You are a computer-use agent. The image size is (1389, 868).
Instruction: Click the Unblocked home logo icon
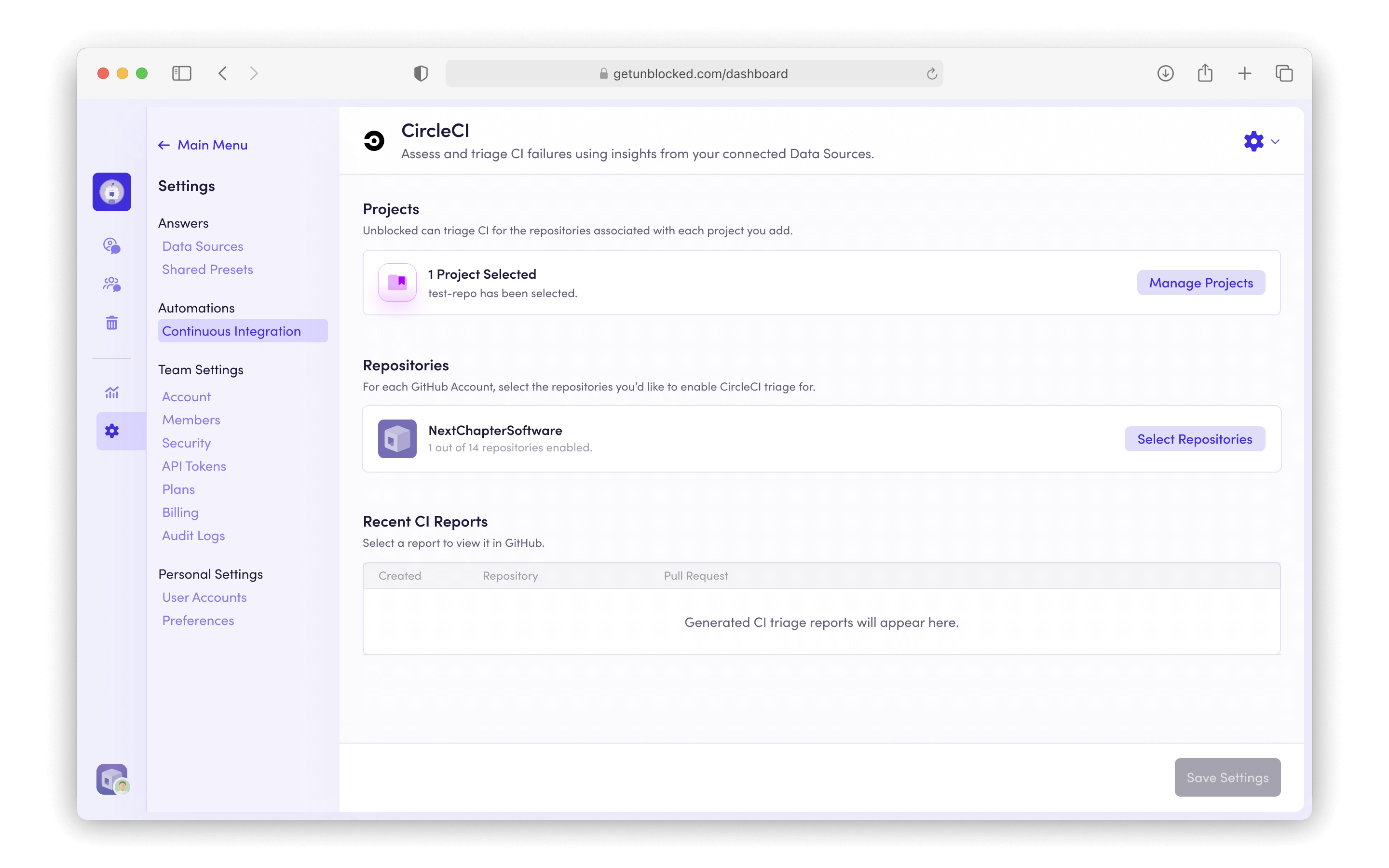tap(111, 192)
